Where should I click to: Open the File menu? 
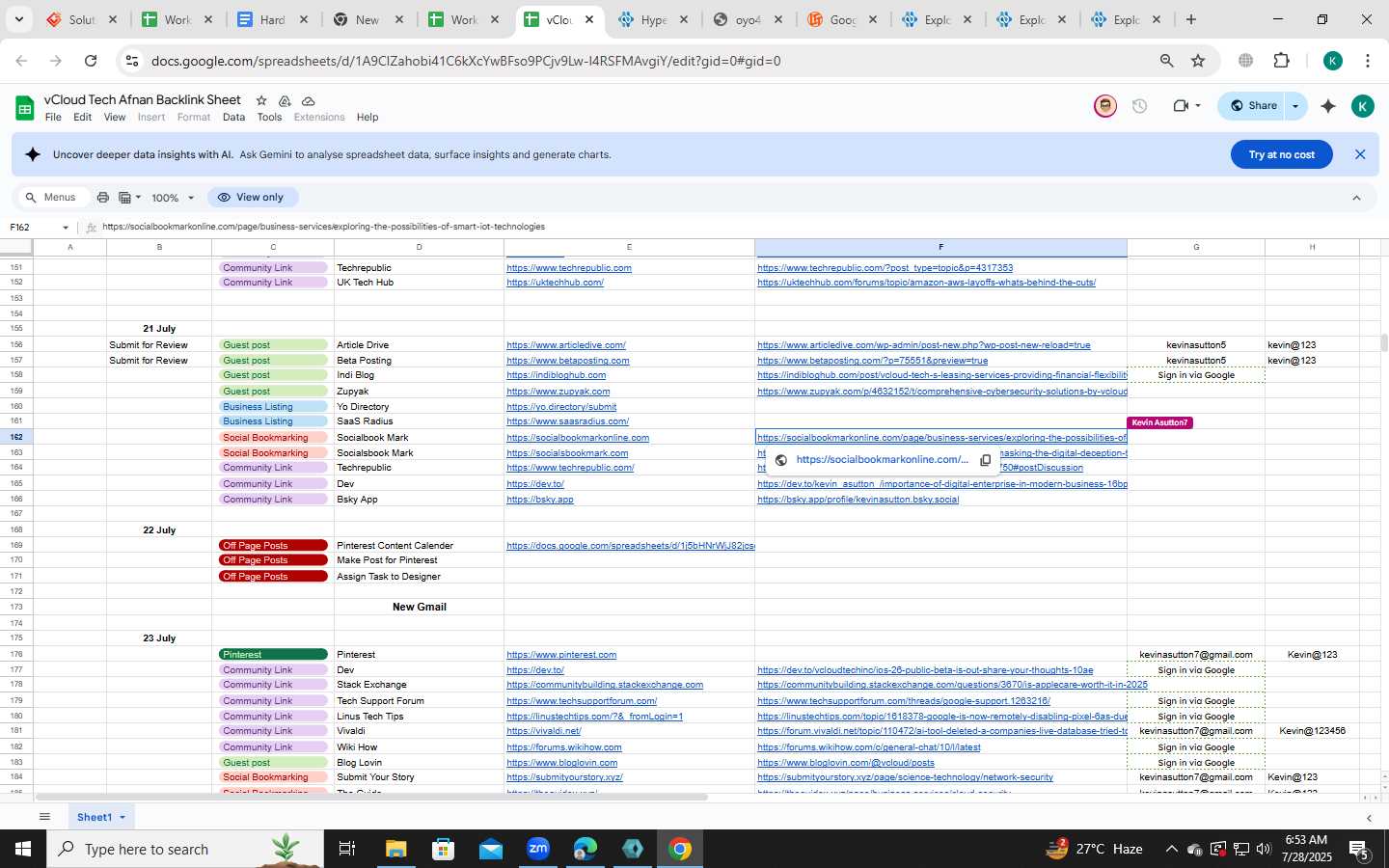coord(53,118)
